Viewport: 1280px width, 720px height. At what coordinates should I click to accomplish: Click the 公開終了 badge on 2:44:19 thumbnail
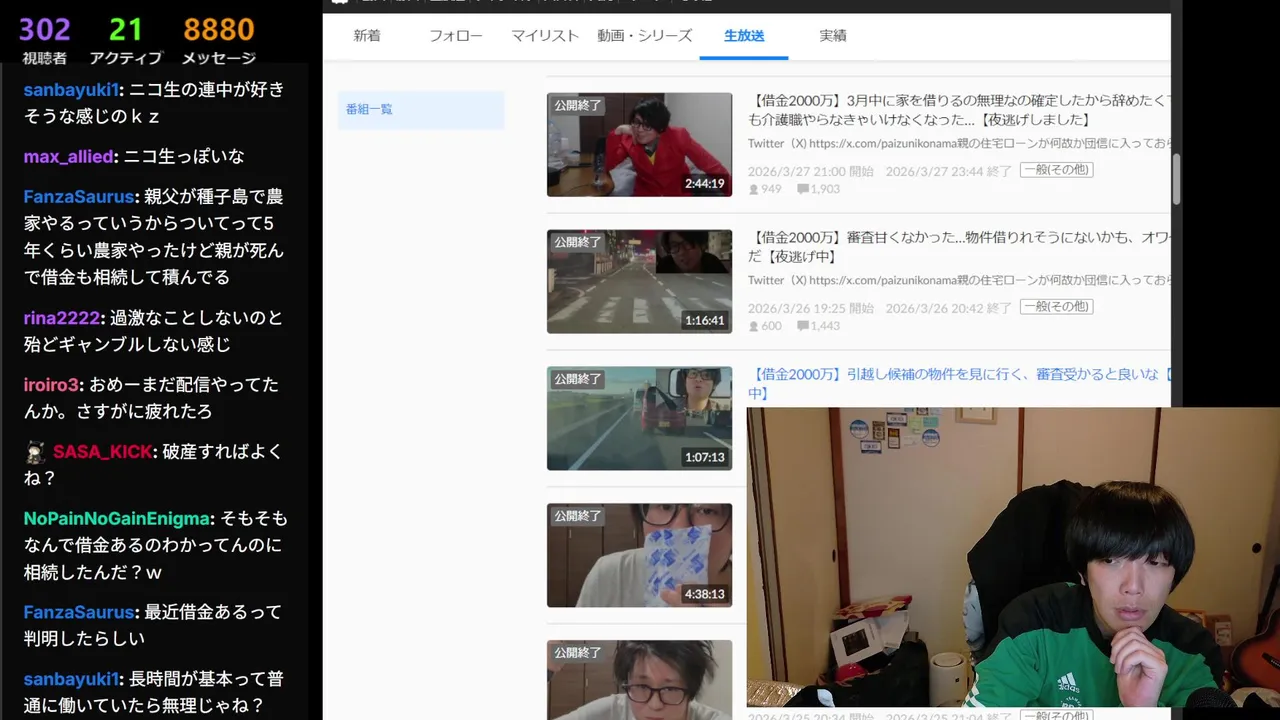click(578, 105)
